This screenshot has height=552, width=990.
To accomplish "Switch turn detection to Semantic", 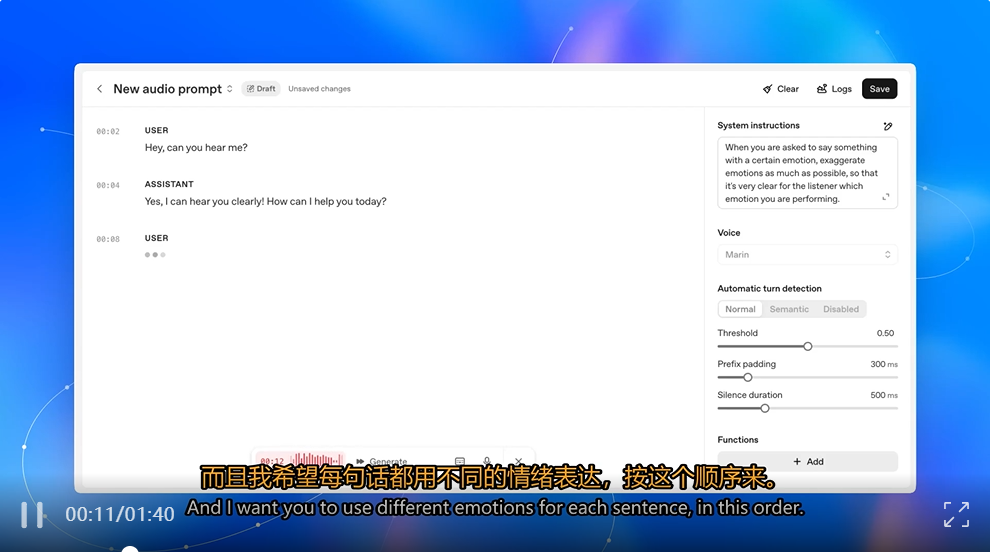I will pos(789,309).
